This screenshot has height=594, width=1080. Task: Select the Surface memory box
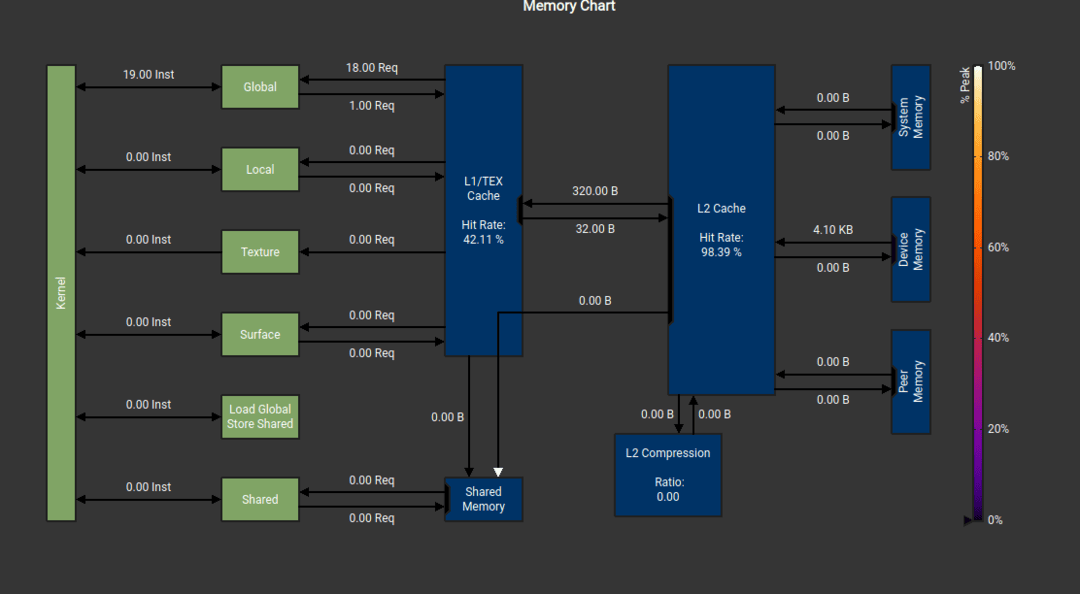point(260,334)
